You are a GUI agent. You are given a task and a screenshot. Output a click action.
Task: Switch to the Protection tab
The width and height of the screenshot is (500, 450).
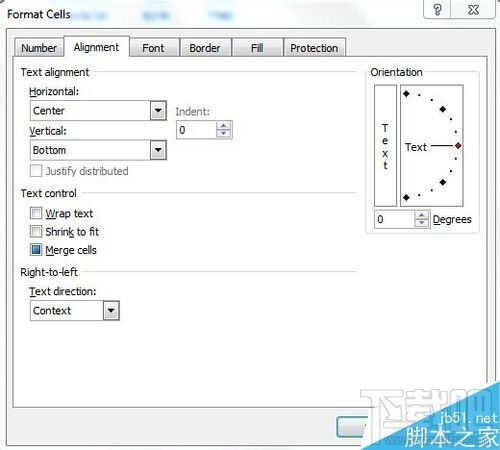pos(314,48)
